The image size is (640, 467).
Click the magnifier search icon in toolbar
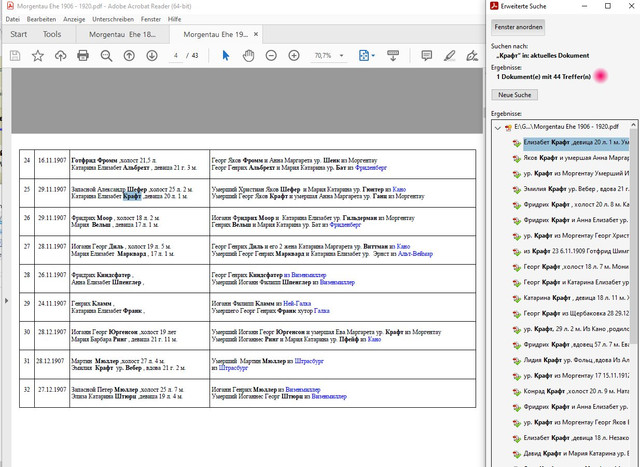click(106, 56)
